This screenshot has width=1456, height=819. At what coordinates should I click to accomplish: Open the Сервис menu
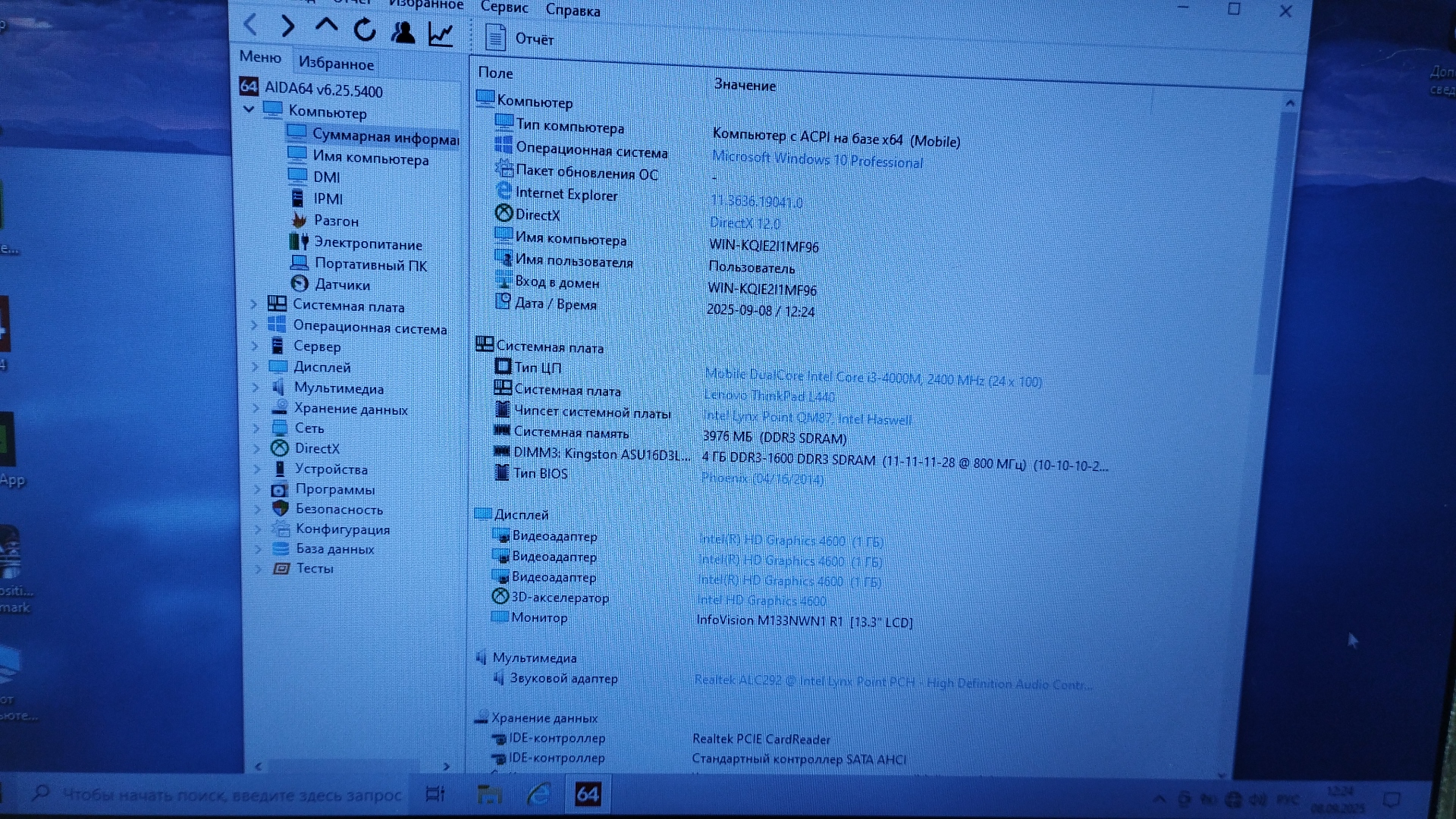tap(504, 8)
